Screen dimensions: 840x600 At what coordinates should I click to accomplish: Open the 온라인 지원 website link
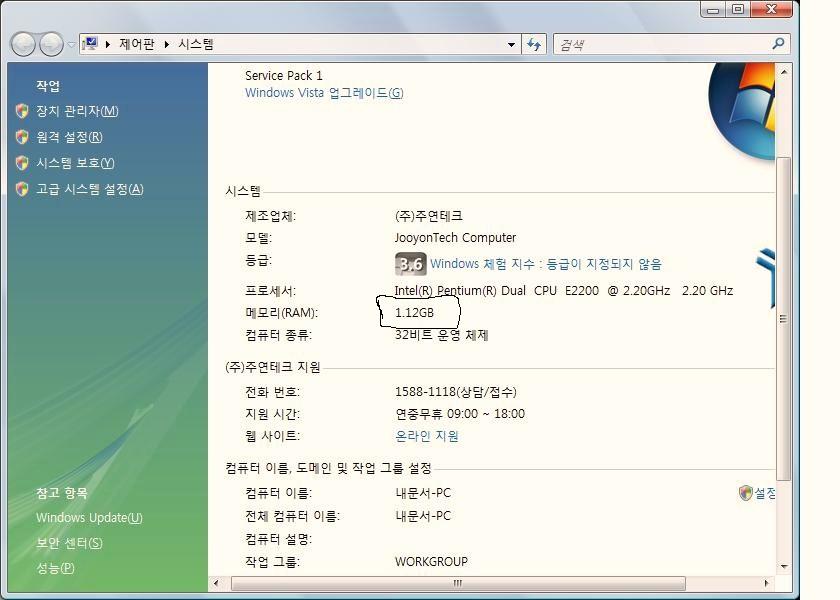click(x=427, y=436)
